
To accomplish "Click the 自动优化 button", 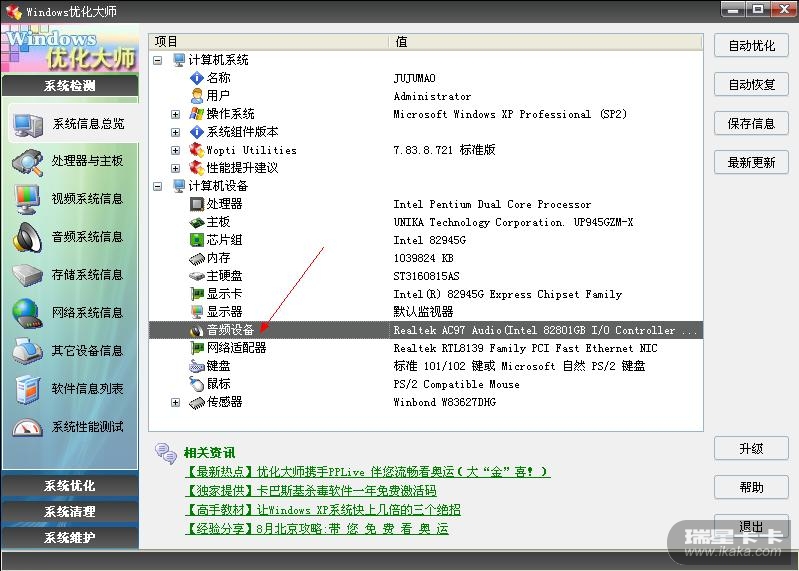I will coord(751,46).
